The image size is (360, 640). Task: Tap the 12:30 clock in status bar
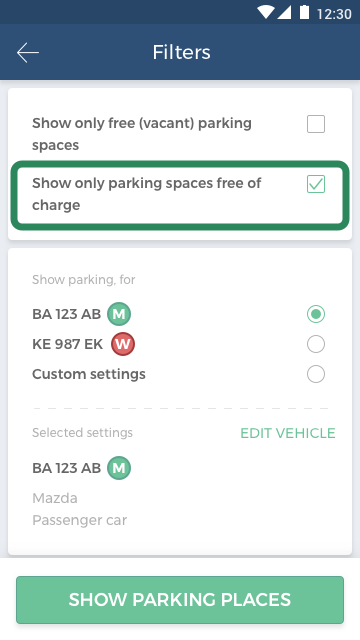pyautogui.click(x=334, y=13)
